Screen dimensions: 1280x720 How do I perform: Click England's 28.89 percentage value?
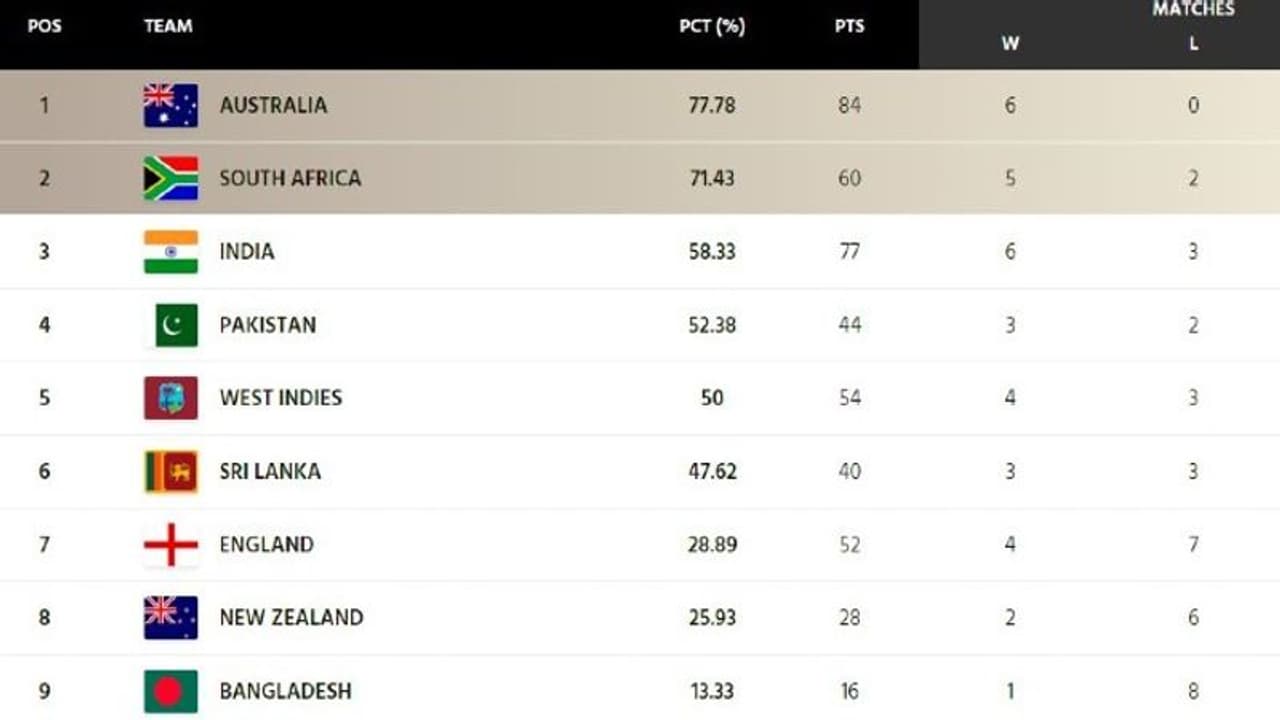click(x=712, y=544)
